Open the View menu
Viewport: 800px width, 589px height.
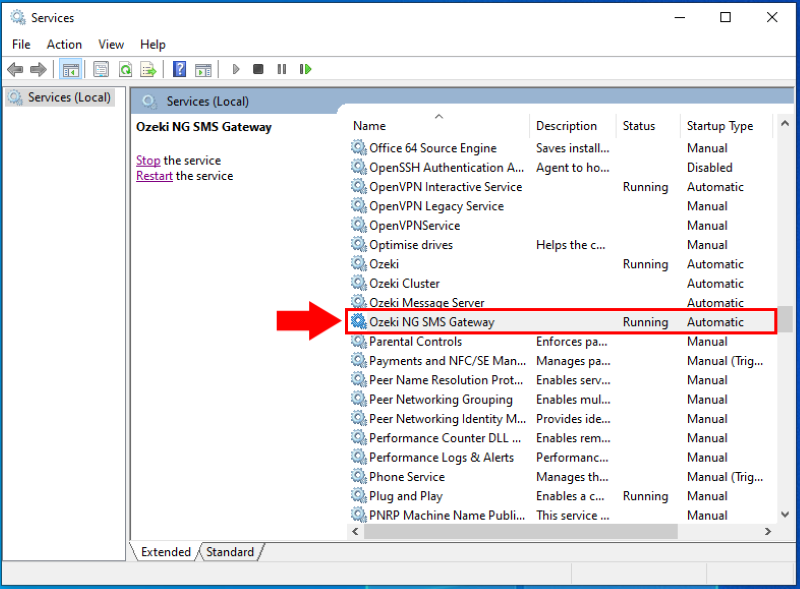(x=111, y=44)
